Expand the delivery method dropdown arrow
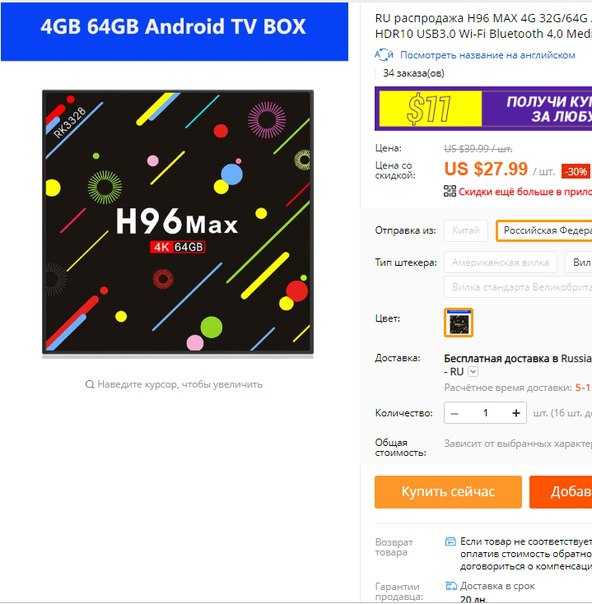Screen dimensions: 592x604 (473, 372)
